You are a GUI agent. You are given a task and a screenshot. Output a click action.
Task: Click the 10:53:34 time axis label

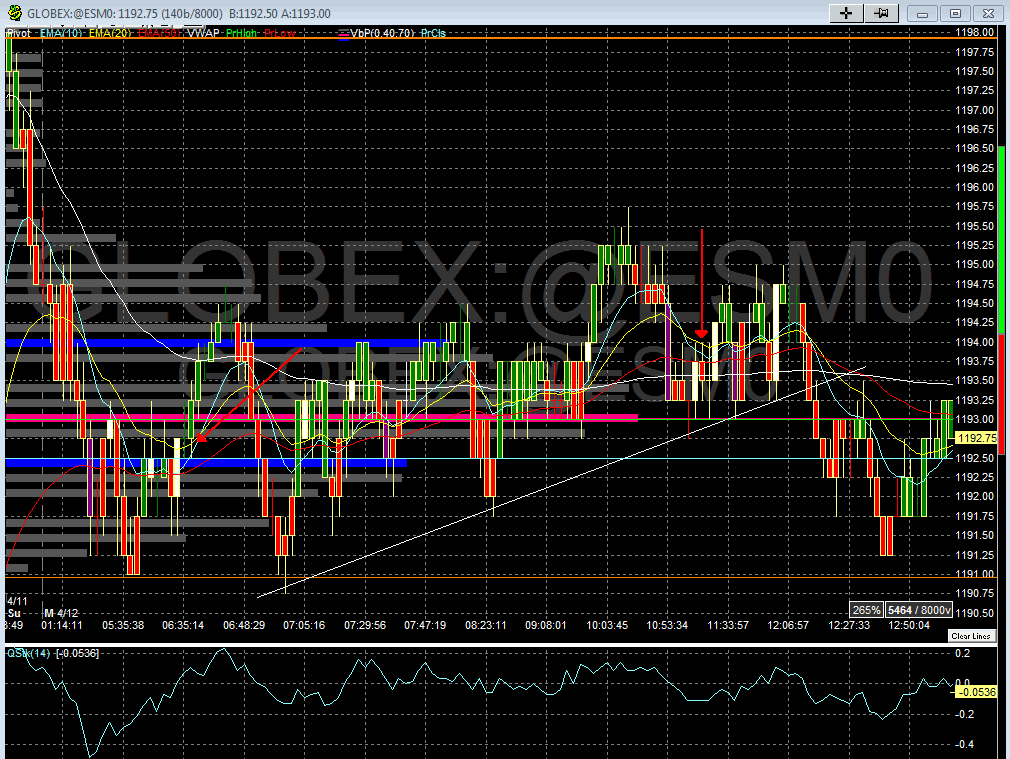tap(667, 625)
